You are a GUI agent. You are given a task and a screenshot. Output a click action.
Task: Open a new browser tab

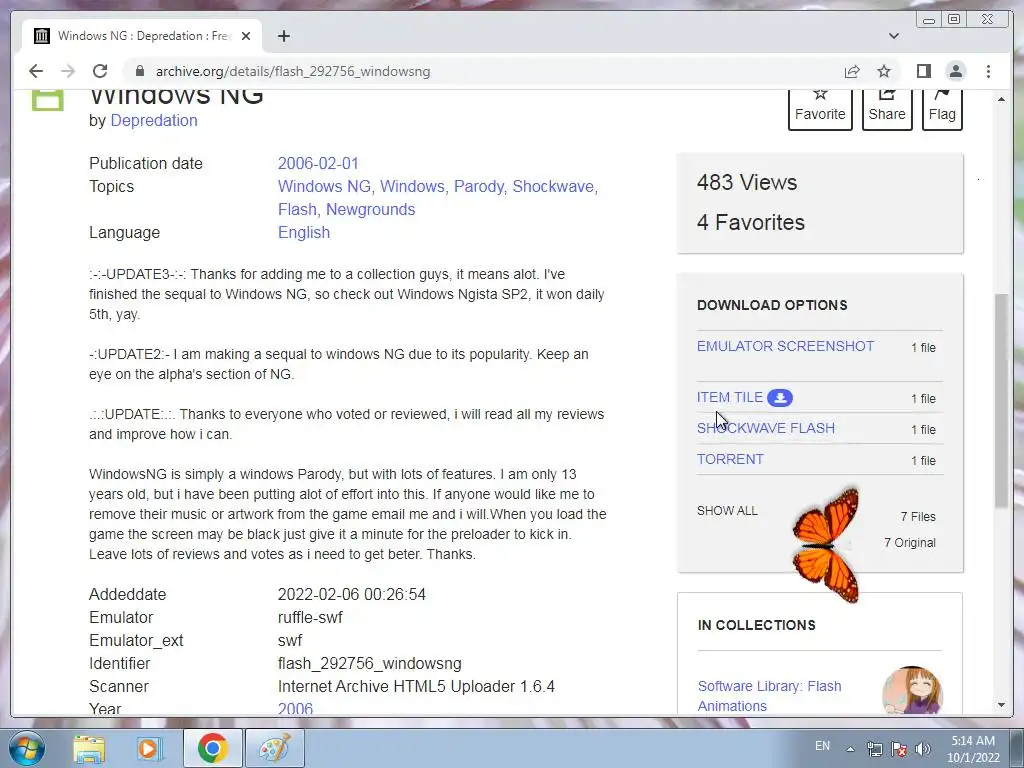pyautogui.click(x=283, y=36)
